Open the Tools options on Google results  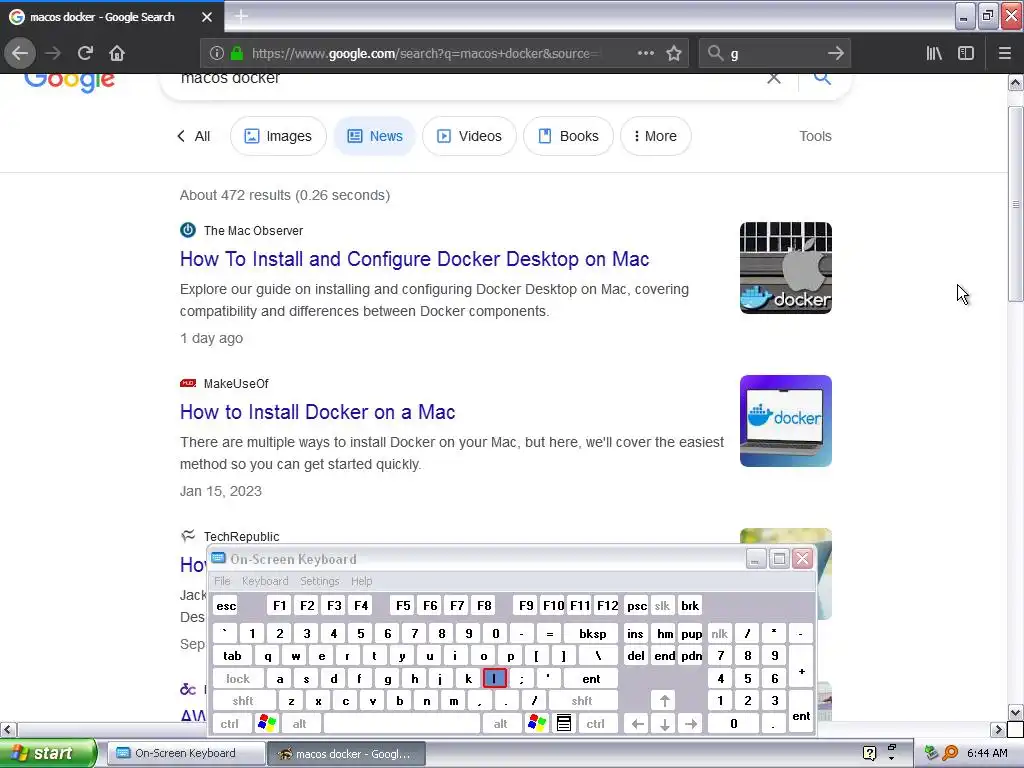point(815,136)
